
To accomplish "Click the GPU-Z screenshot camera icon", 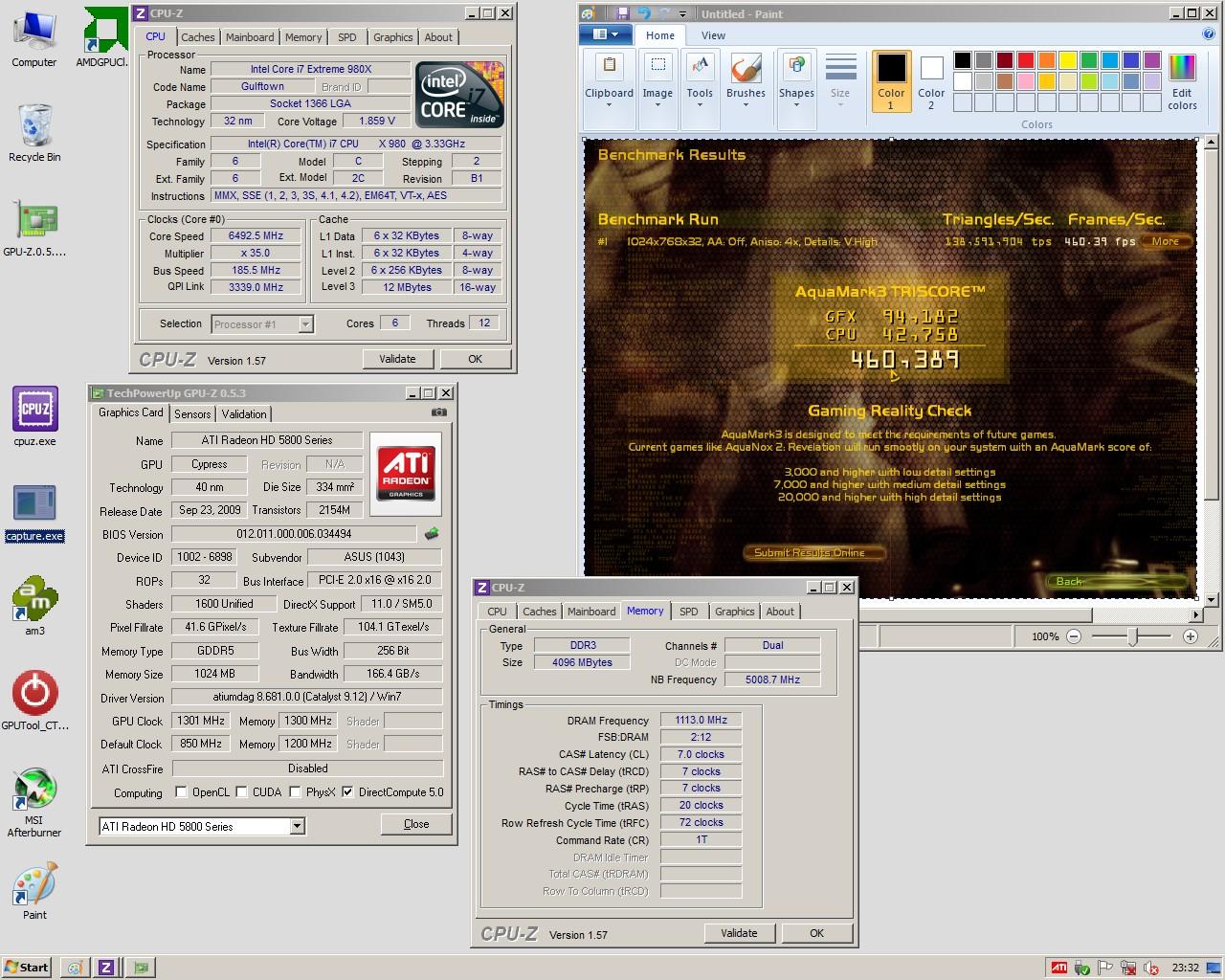I will [x=439, y=412].
